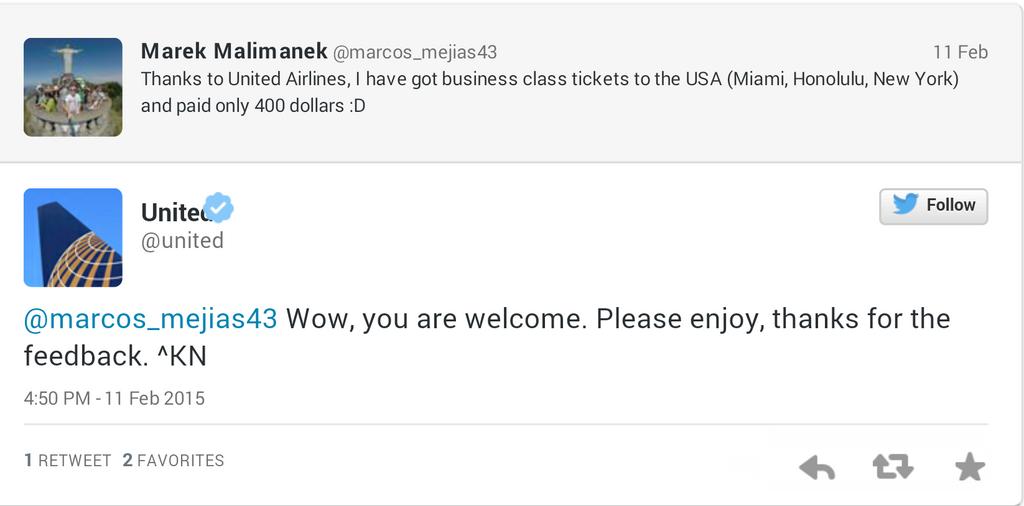Viewport: 1024px width, 506px height.
Task: Open Marek Malimanek's profile name link
Action: (x=233, y=51)
